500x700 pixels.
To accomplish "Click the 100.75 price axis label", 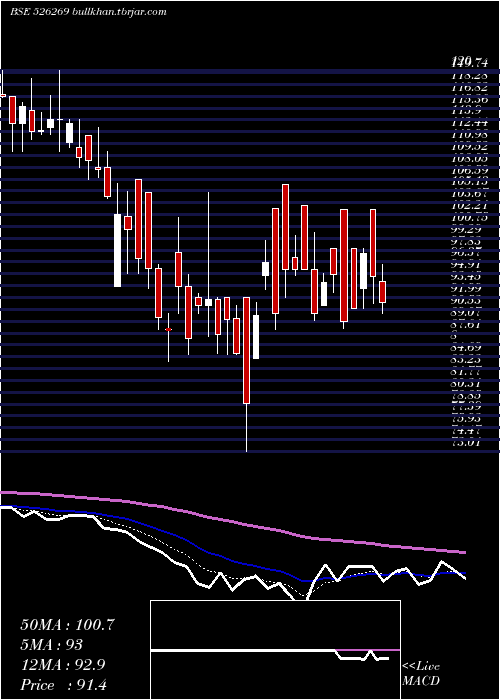I will pyautogui.click(x=469, y=218).
